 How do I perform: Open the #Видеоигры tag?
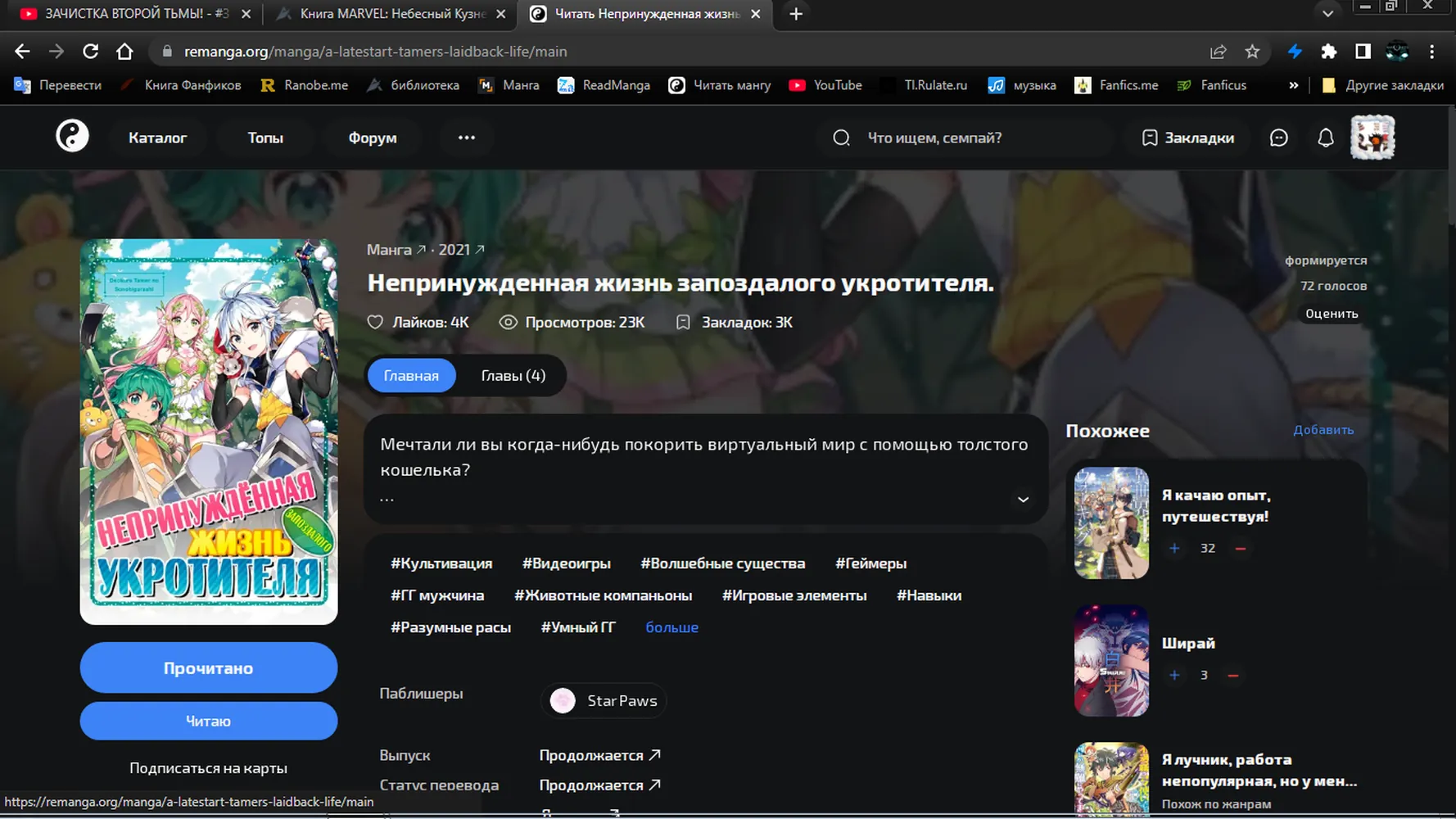[x=567, y=563]
